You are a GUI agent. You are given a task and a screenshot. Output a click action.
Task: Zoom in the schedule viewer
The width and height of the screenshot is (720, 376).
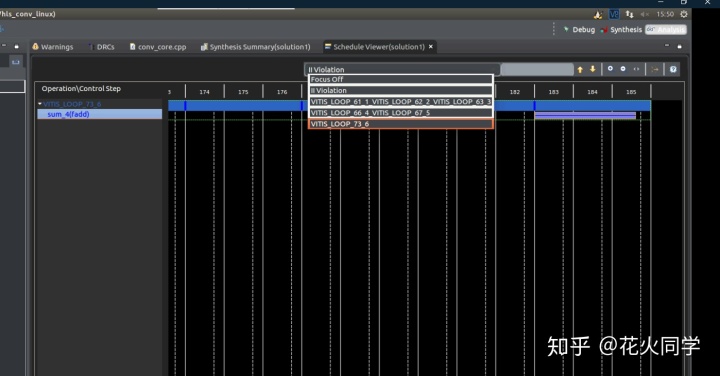(610, 69)
